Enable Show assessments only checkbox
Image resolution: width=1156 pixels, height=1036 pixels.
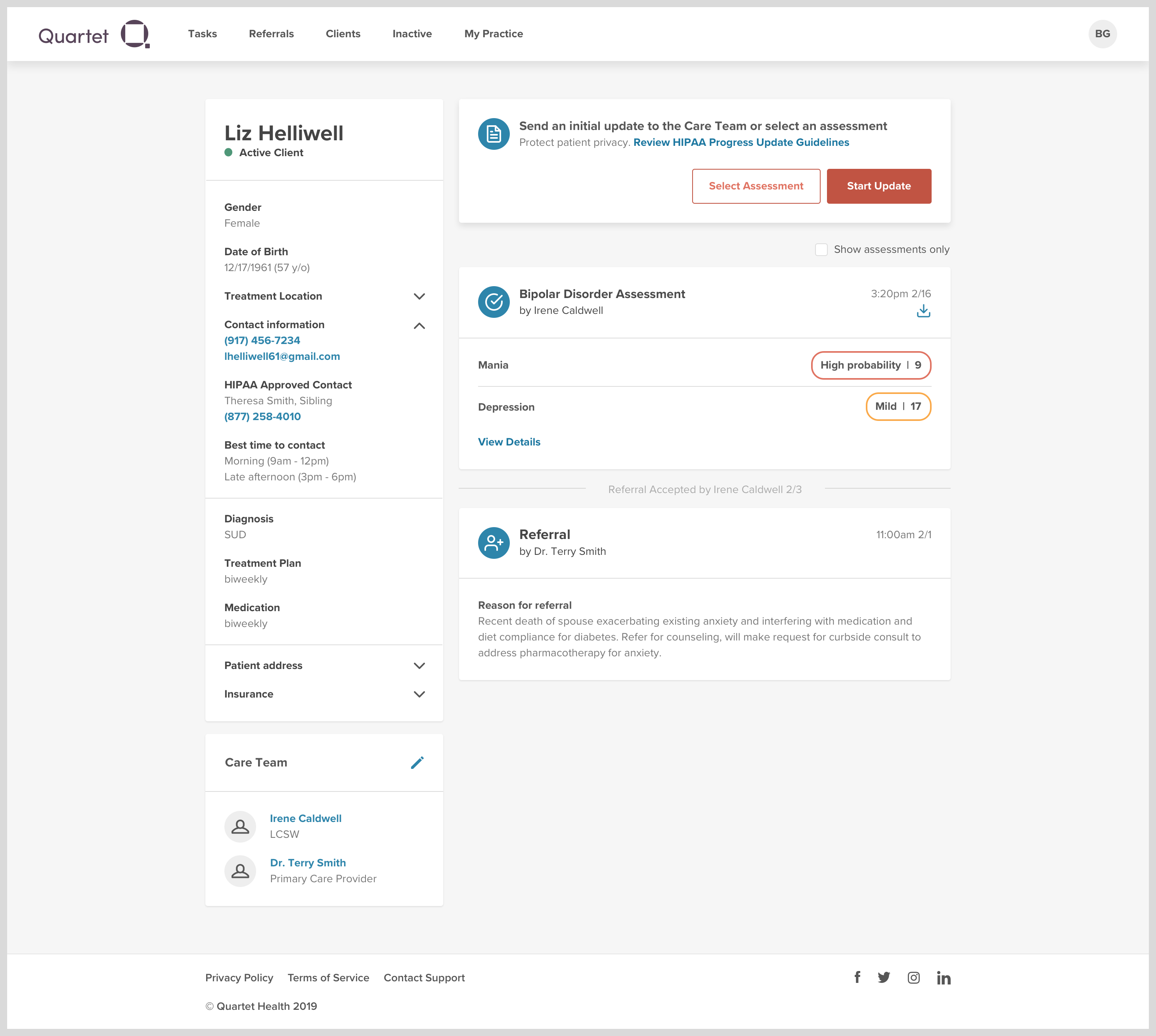(821, 249)
